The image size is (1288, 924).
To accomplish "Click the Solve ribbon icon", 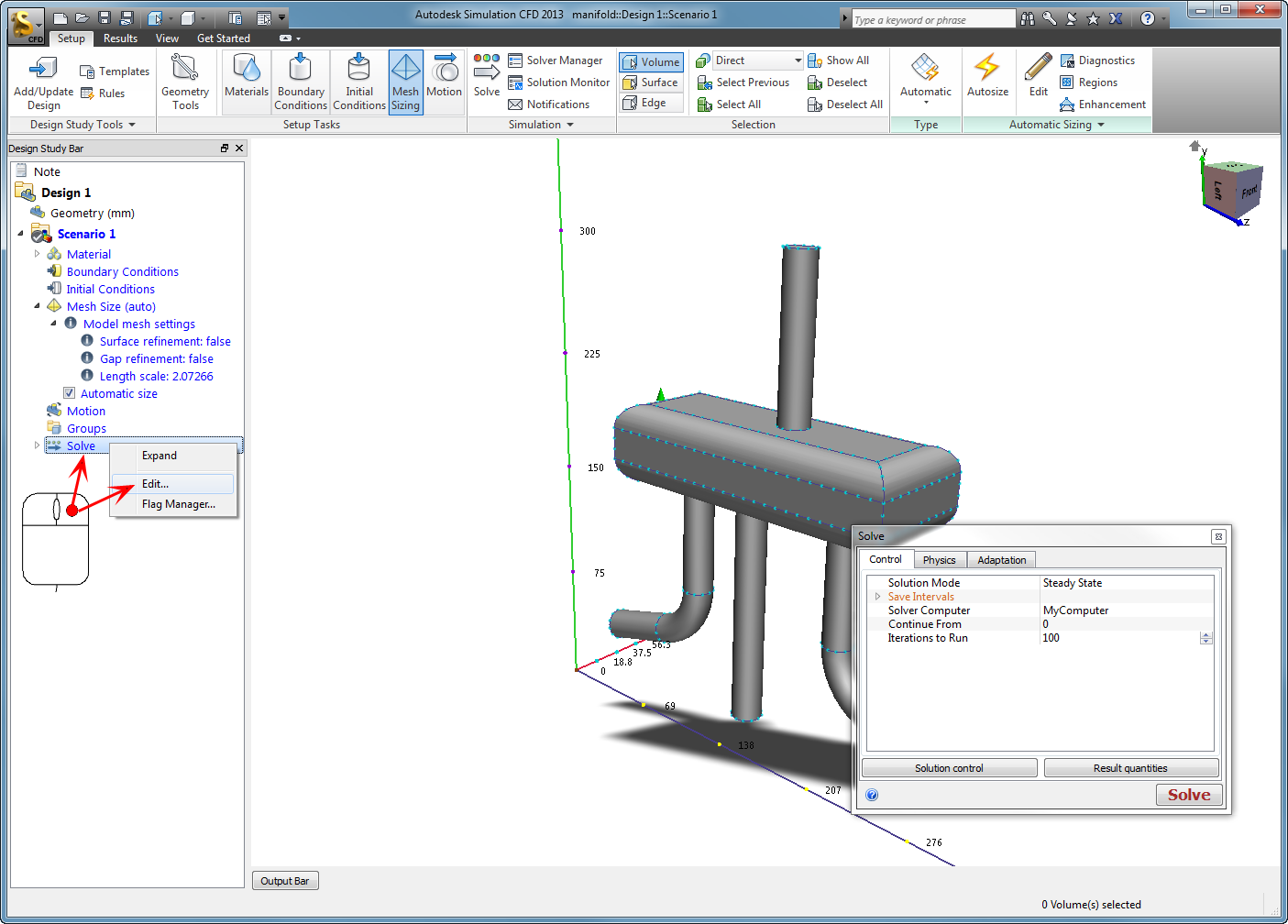I will click(x=487, y=75).
